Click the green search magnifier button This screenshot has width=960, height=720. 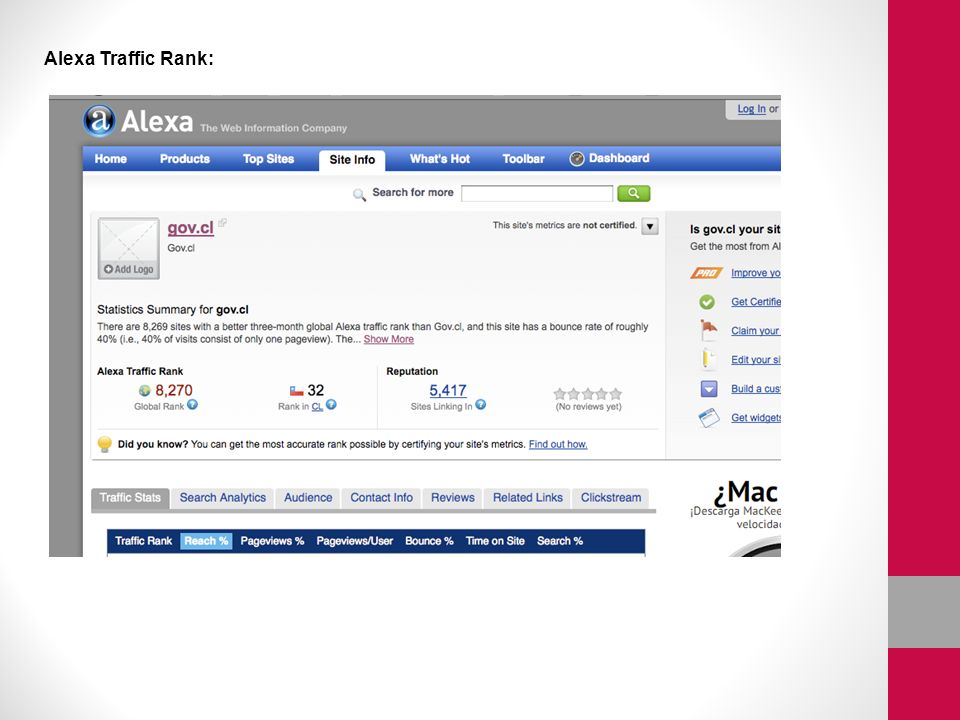634,193
